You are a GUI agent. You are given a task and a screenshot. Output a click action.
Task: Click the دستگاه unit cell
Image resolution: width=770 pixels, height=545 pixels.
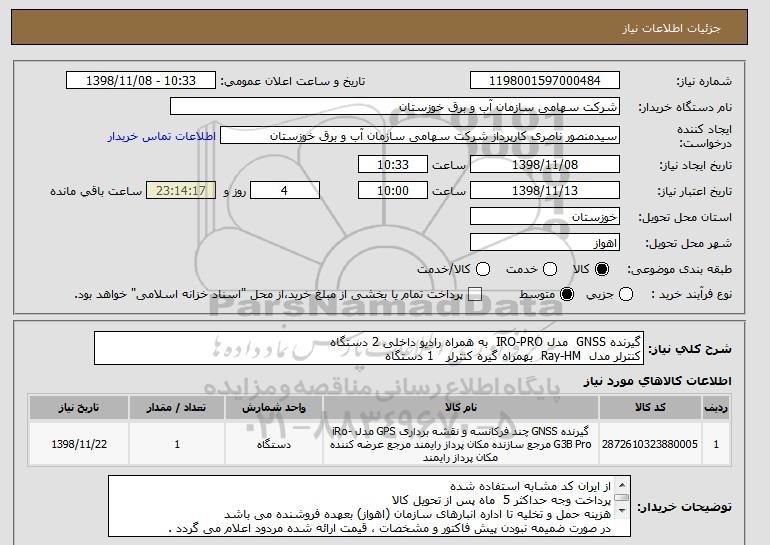coord(274,444)
